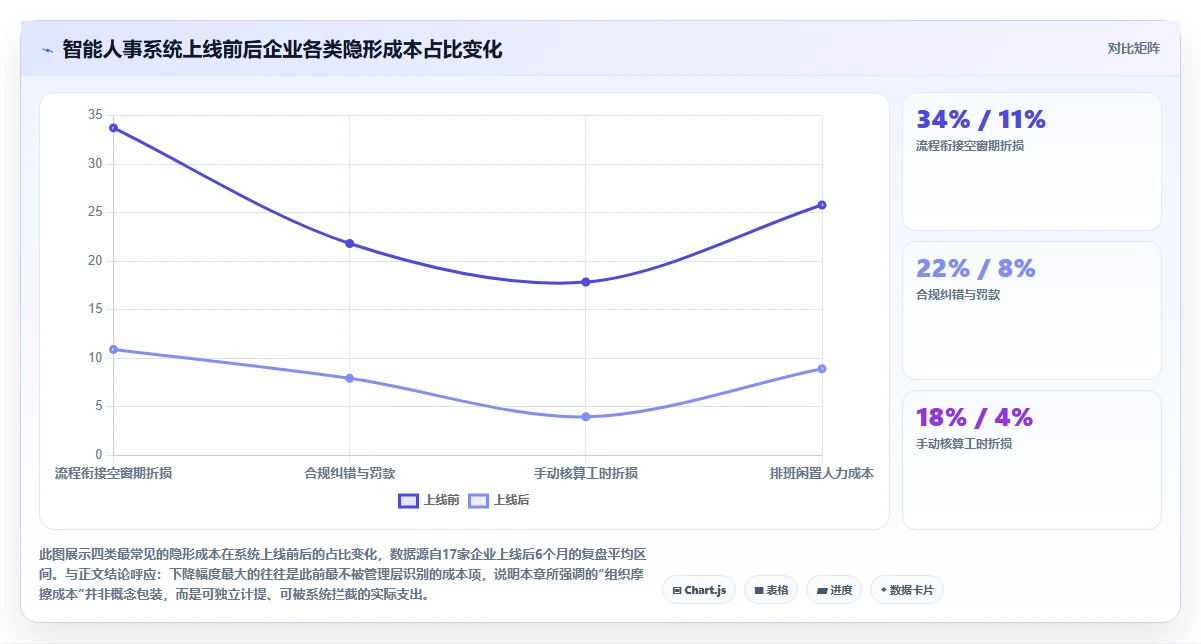Click 上线前 data point at 合规纠错与罚款
Image resolution: width=1201 pixels, height=644 pixels.
349,244
